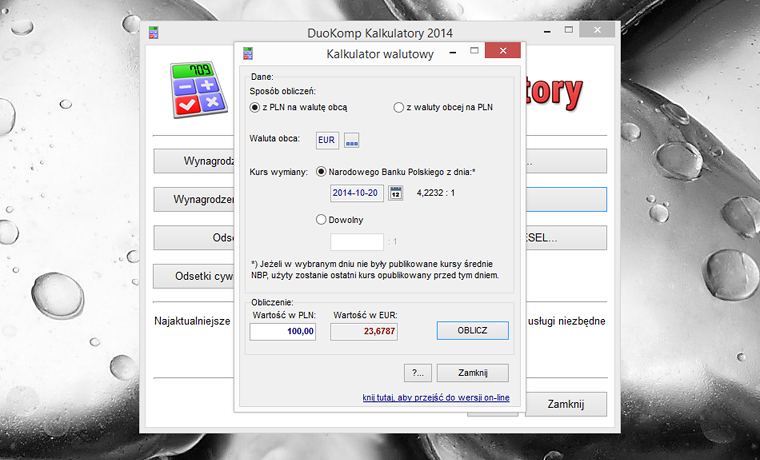Minimize the DuoKomp Kalkulatory 2014 window
The width and height of the screenshot is (760, 460).
tap(547, 32)
